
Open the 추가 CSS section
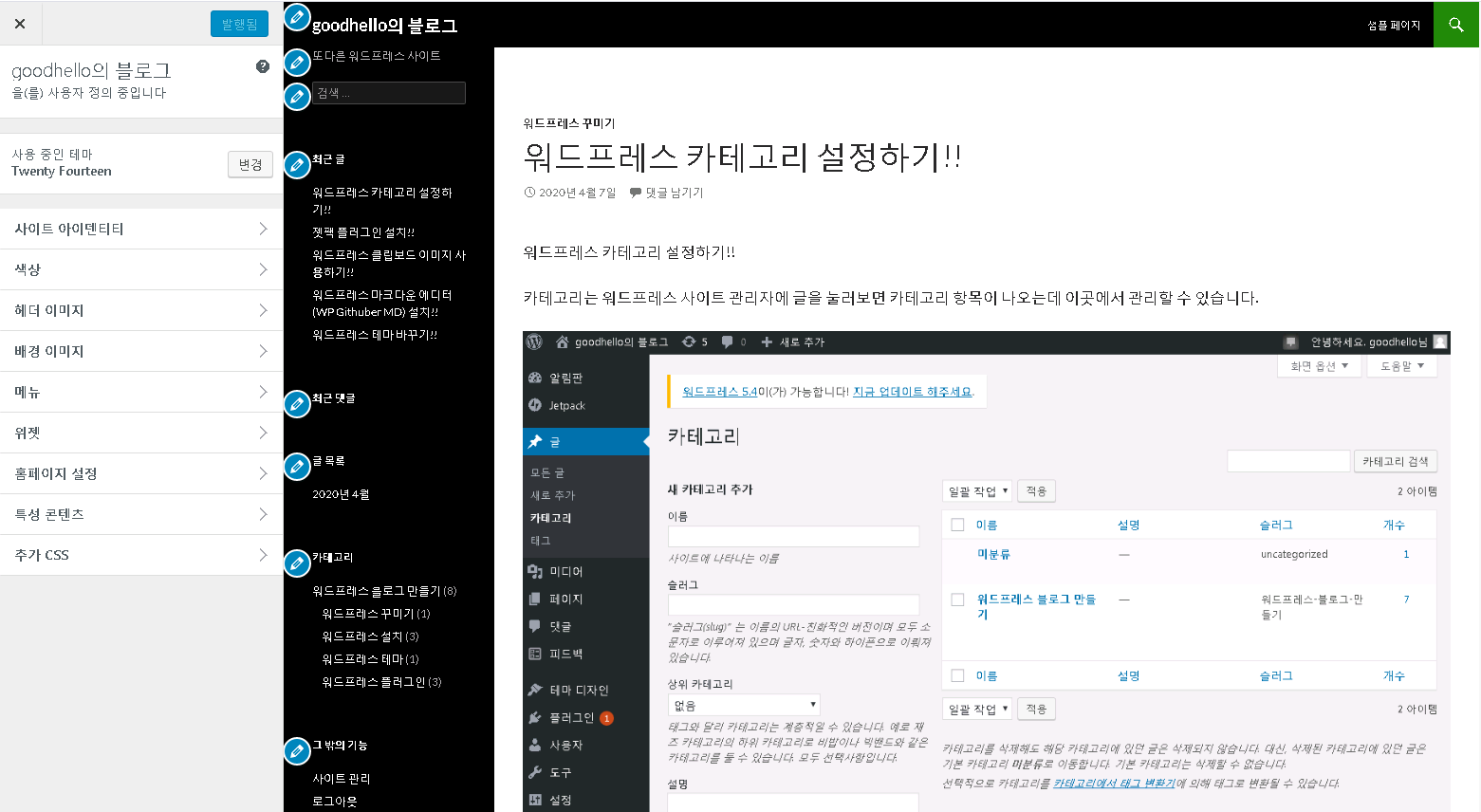pos(141,555)
